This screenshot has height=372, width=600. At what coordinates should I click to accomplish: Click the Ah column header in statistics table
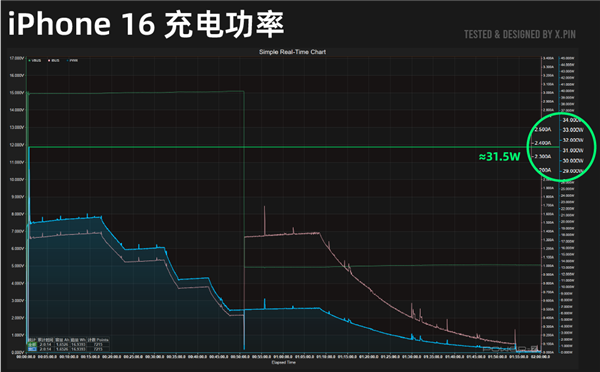pyautogui.click(x=62, y=340)
